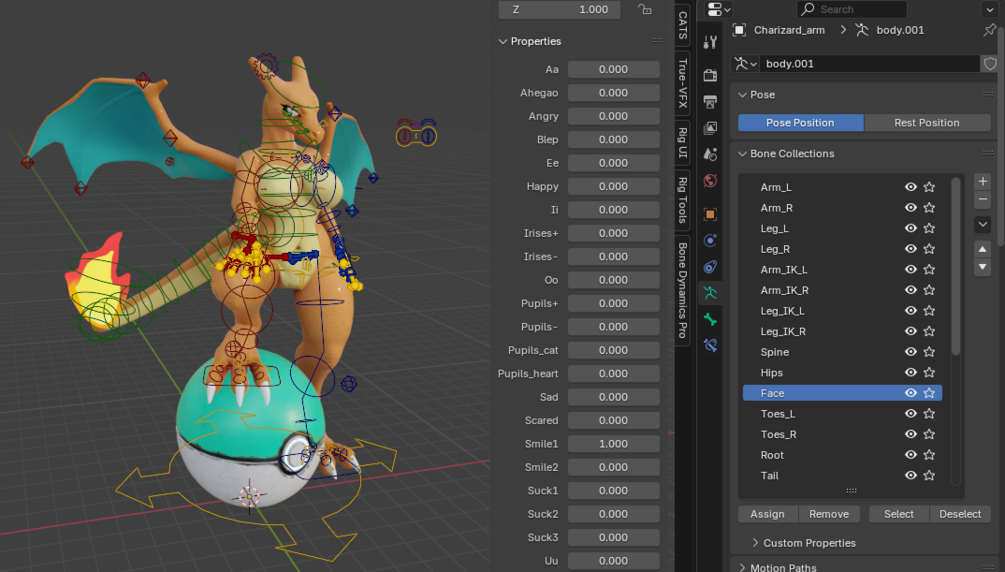1005x572 pixels.
Task: Click the Z scale value field
Action: click(x=560, y=9)
